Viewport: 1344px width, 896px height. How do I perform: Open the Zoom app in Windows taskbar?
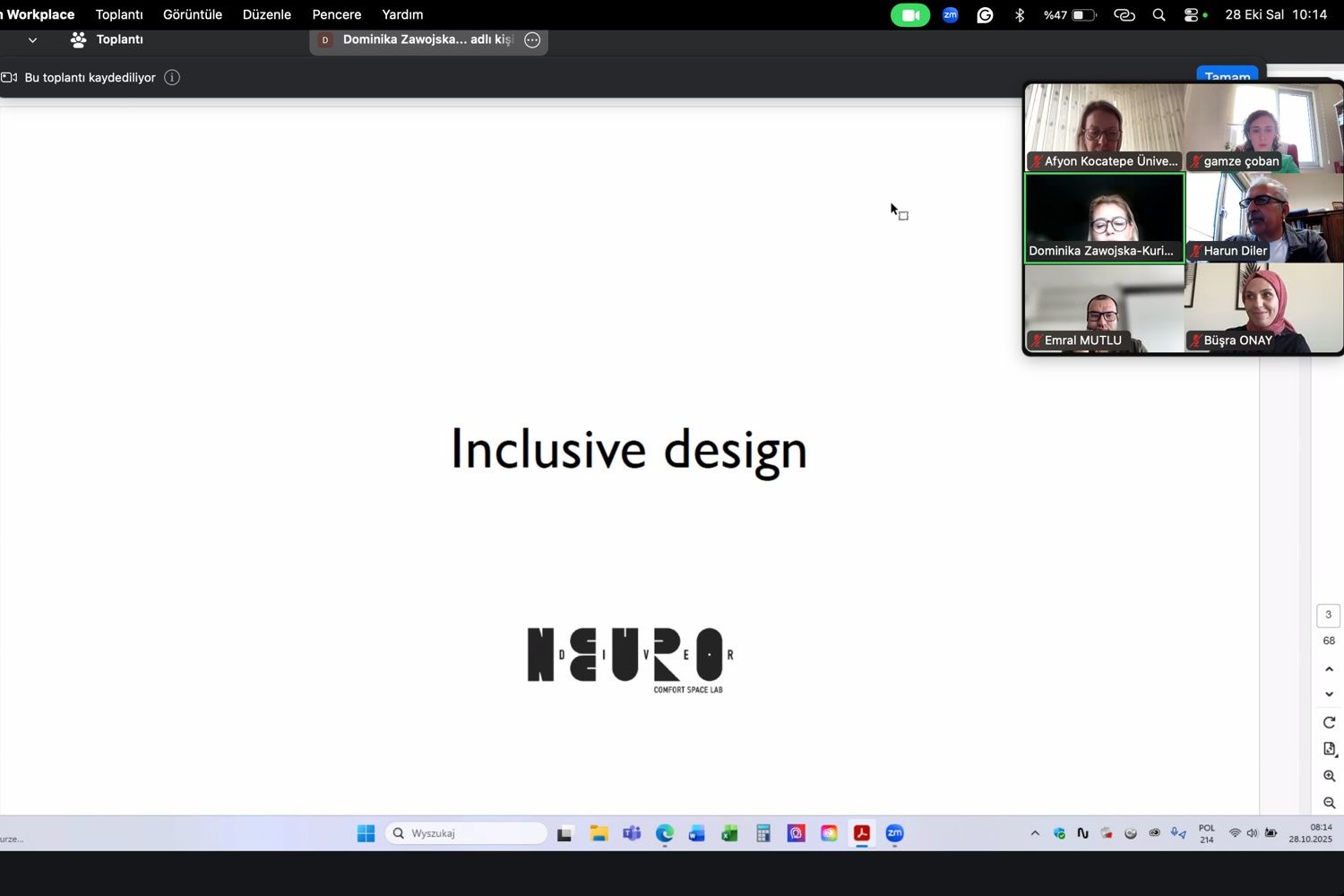894,833
